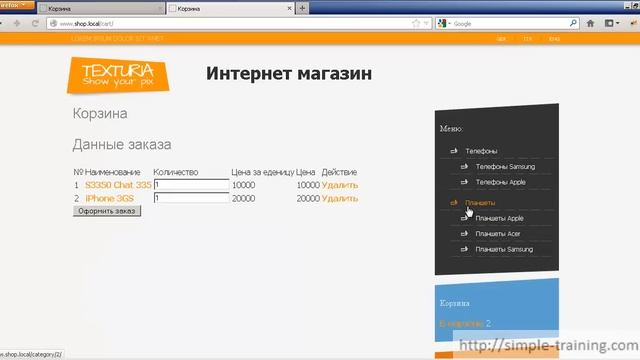The width and height of the screenshot is (640, 360).
Task: Click quantity field for S3350 Chat
Action: [x=191, y=185]
